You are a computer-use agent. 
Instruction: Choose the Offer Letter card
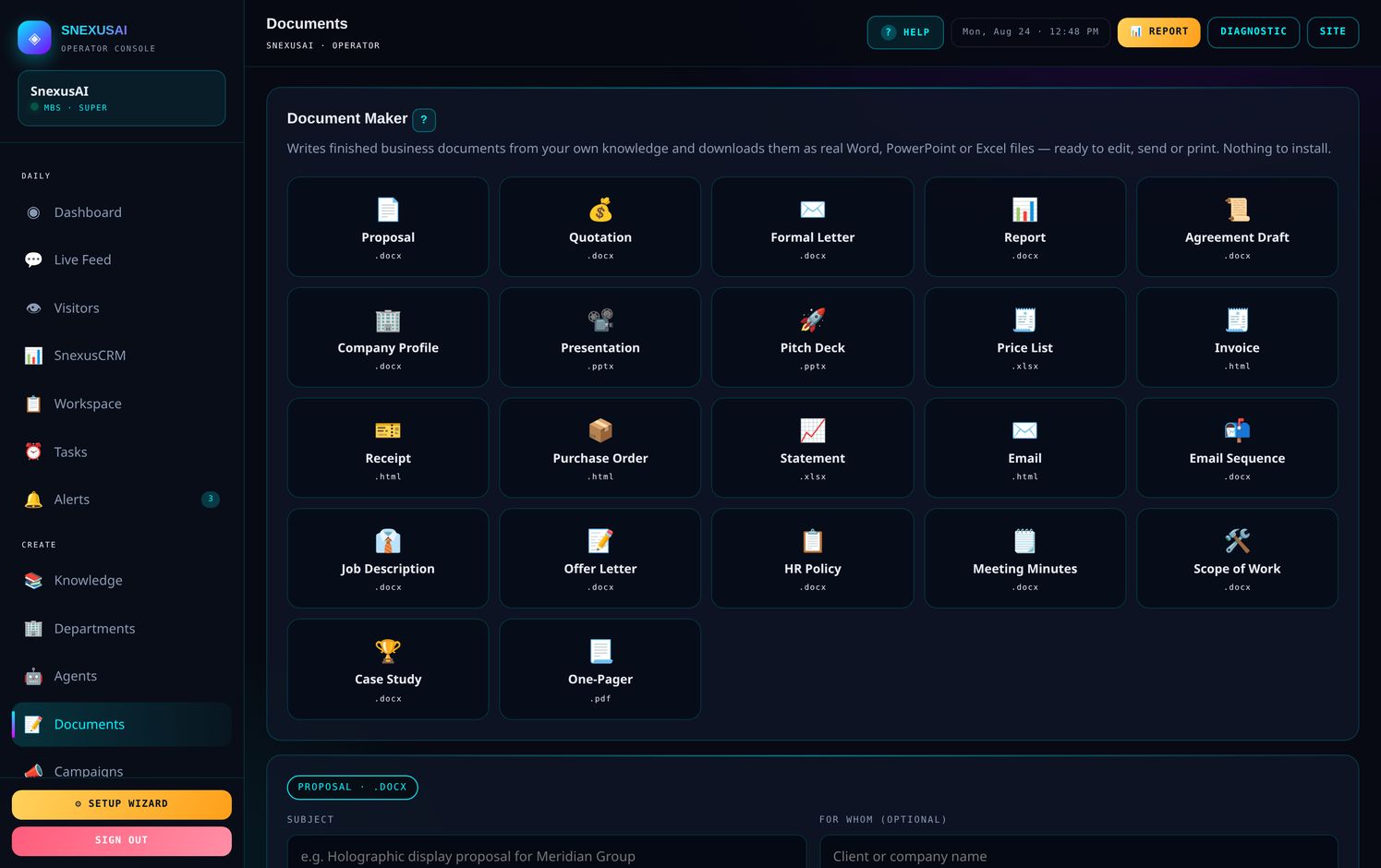[600, 558]
